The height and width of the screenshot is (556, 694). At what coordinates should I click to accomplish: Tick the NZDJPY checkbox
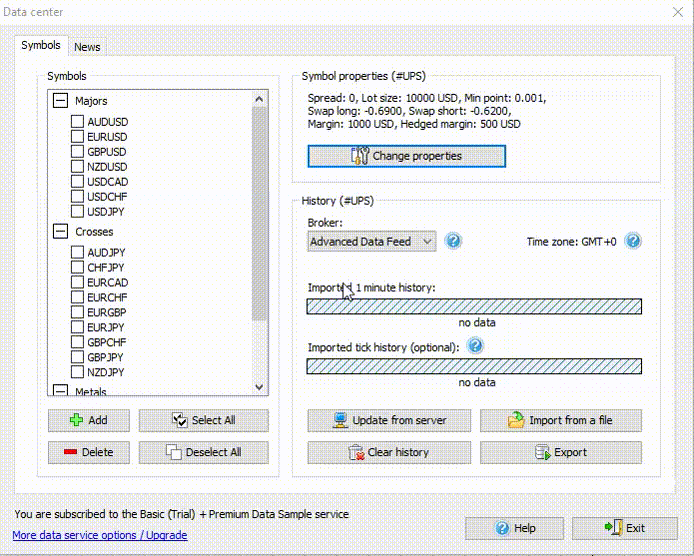tap(77, 372)
